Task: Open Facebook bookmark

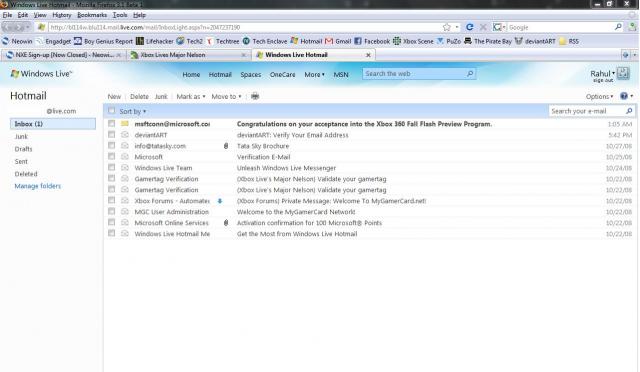Action: (x=372, y=41)
